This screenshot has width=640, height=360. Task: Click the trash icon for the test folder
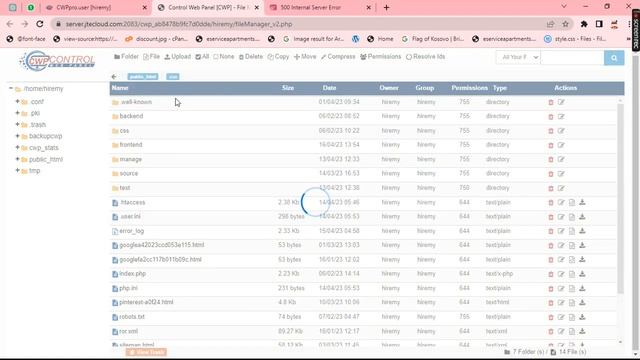click(551, 188)
